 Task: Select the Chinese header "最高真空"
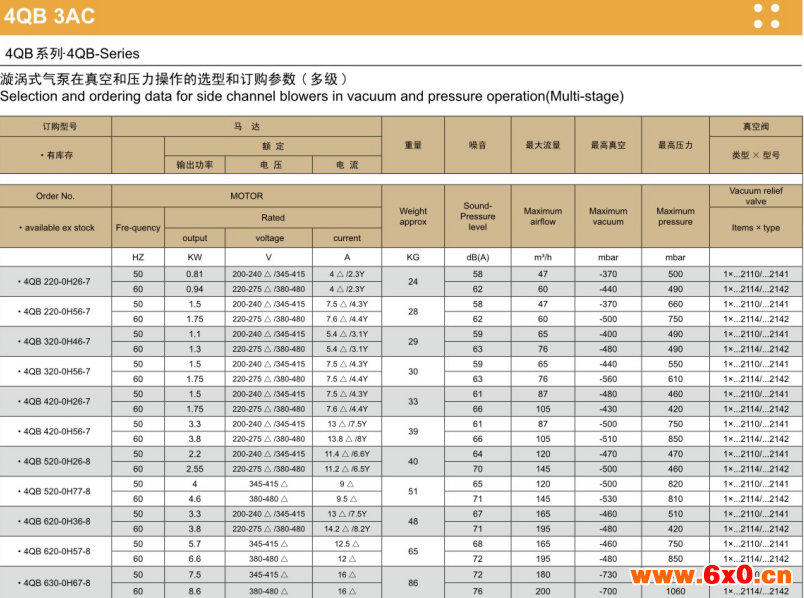tap(608, 145)
